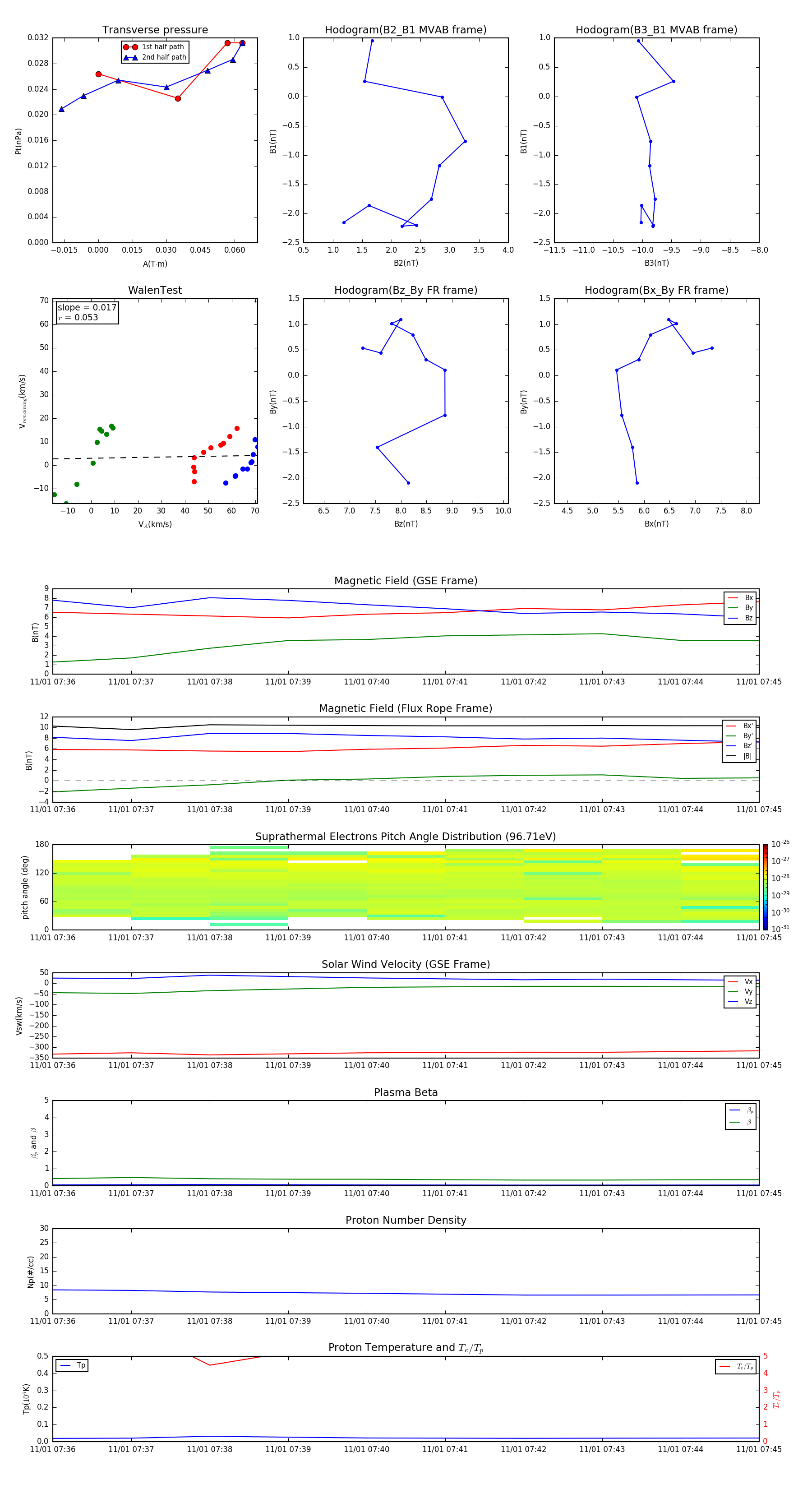
Task: Click the 'Plasma Beta' panel title
Action: click(x=406, y=1093)
